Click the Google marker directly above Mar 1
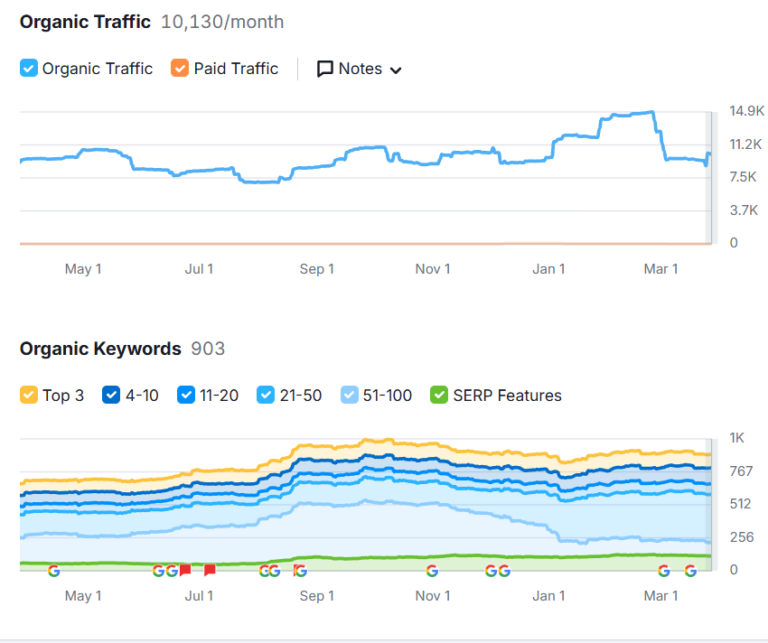768x643 pixels. pyautogui.click(x=664, y=570)
